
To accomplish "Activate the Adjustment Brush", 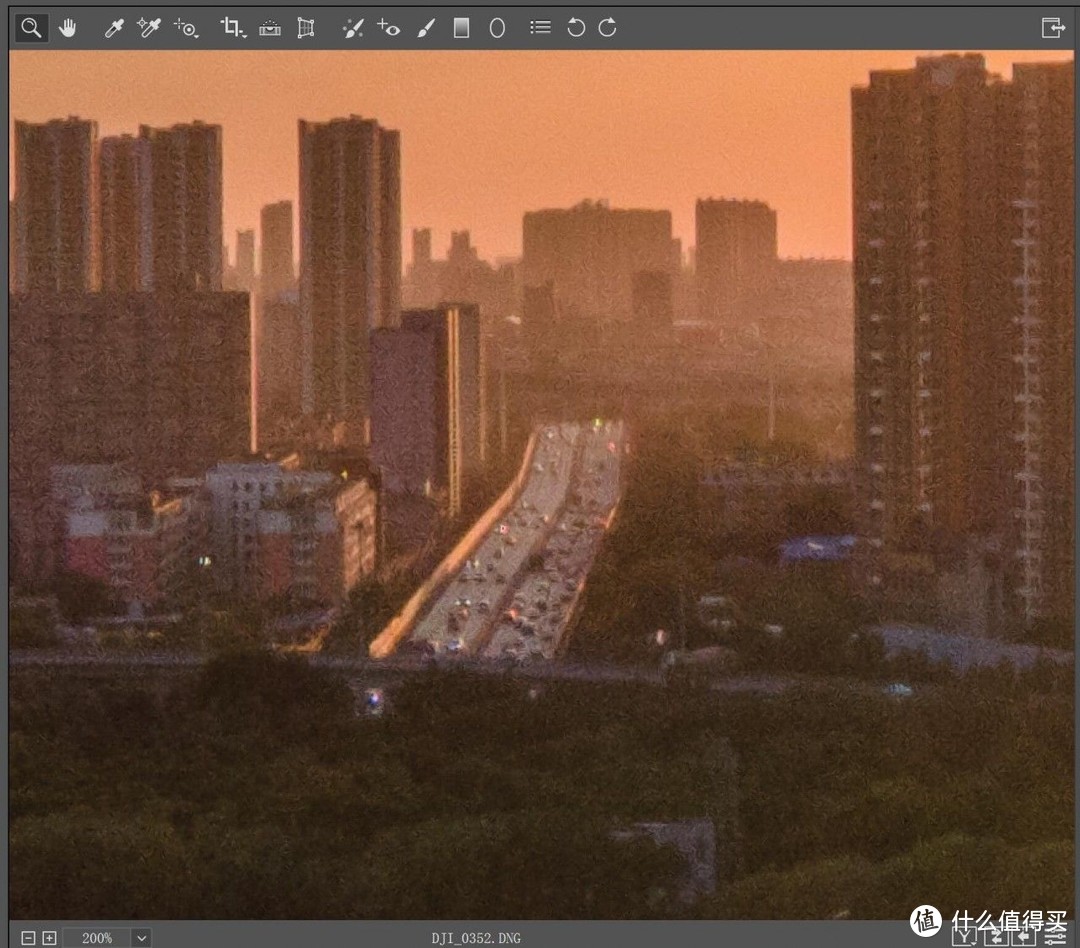I will coord(425,28).
